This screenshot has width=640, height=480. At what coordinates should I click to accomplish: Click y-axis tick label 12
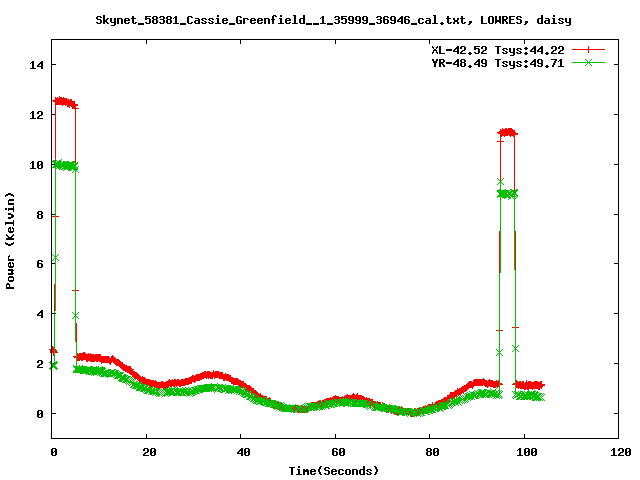click(36, 115)
